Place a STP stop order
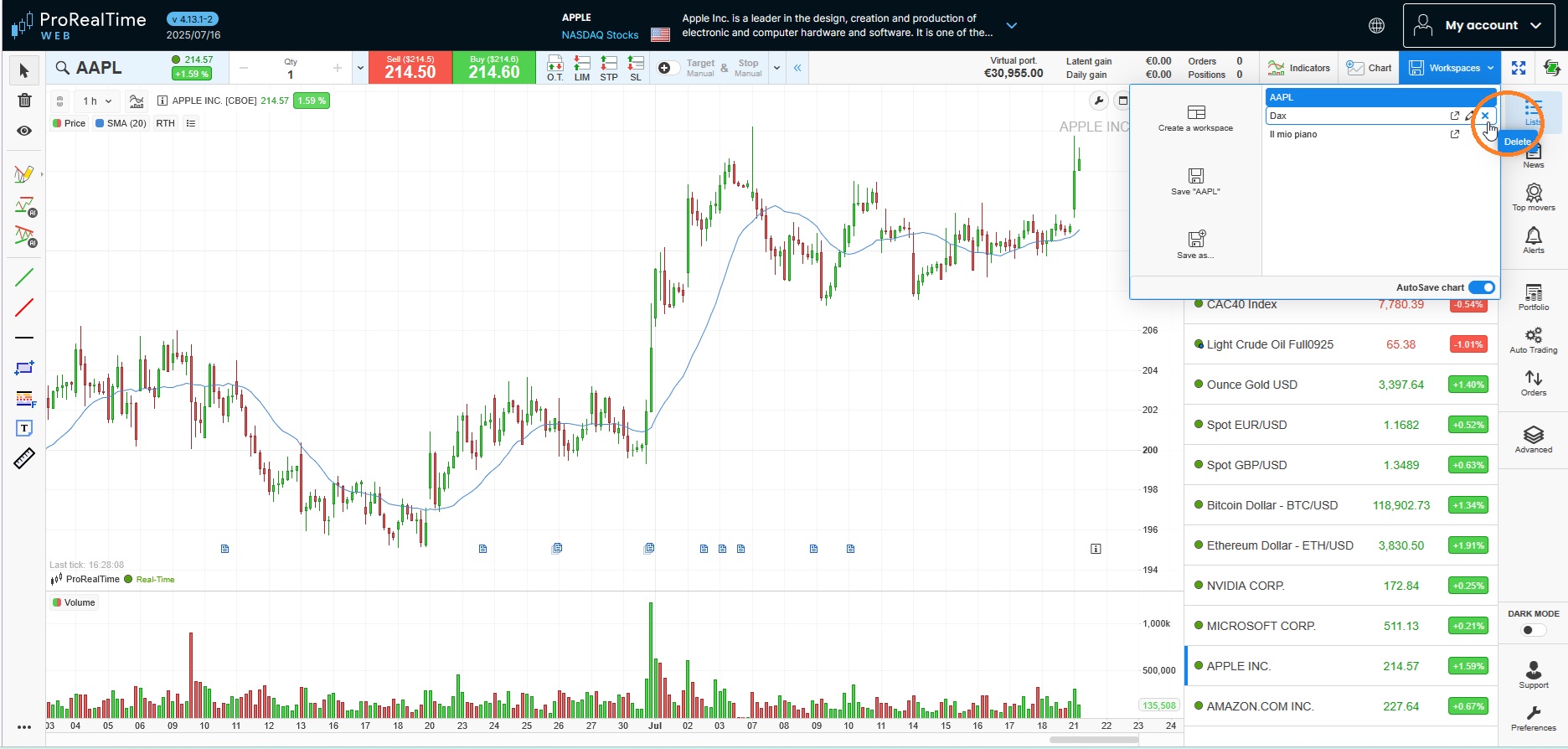Image resolution: width=1568 pixels, height=749 pixels. click(609, 68)
